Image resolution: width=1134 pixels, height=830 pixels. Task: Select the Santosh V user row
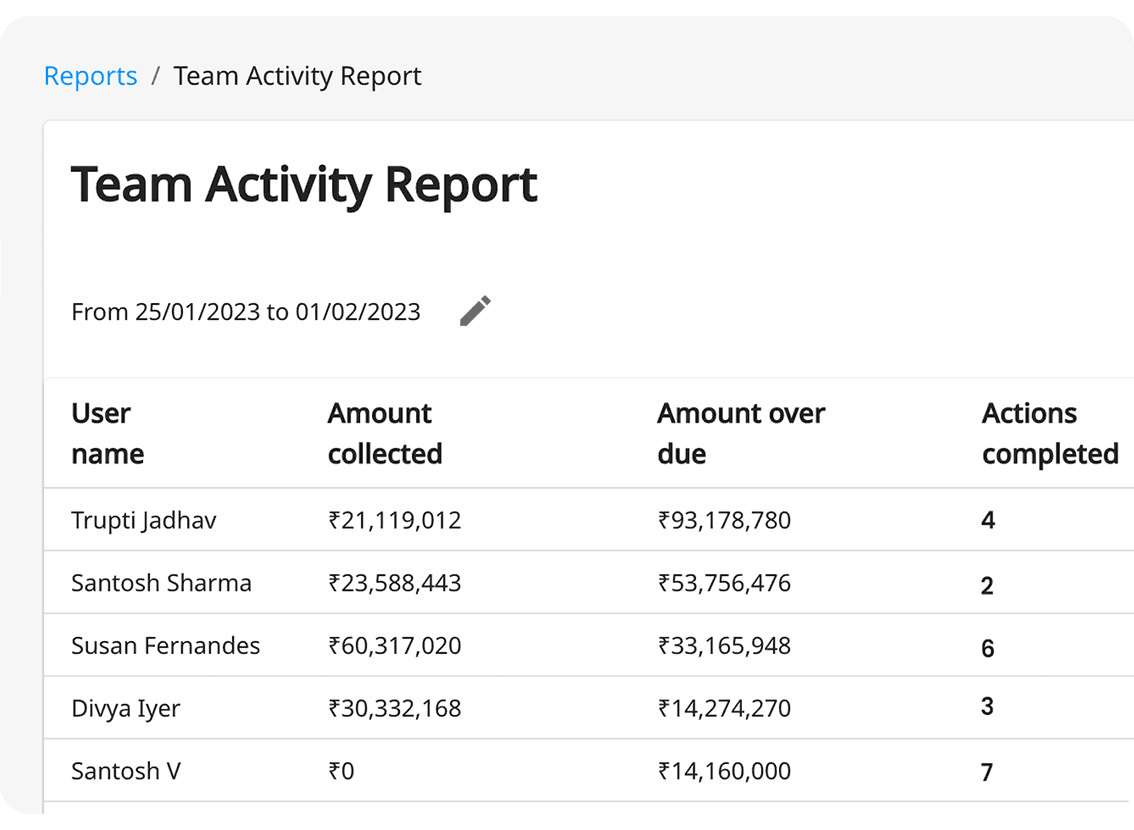click(125, 771)
